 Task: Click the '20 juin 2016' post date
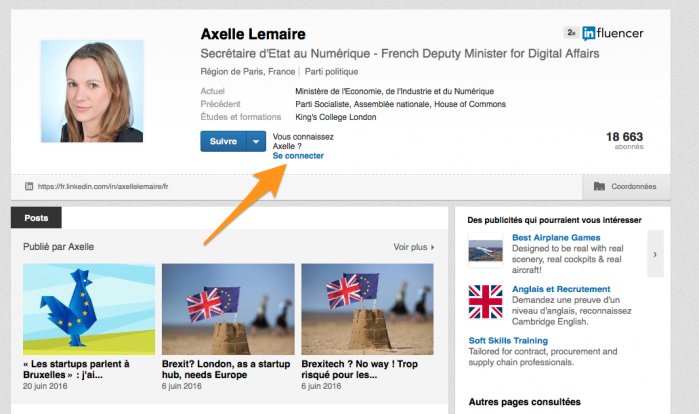pos(45,386)
